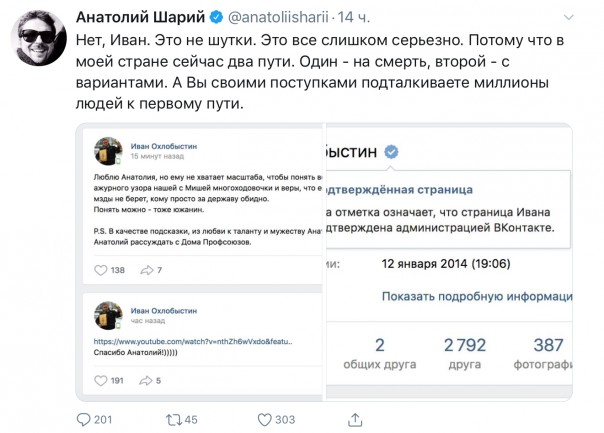
Task: Click Иван Охлобыстин avatar in top post
Action: coord(108,151)
